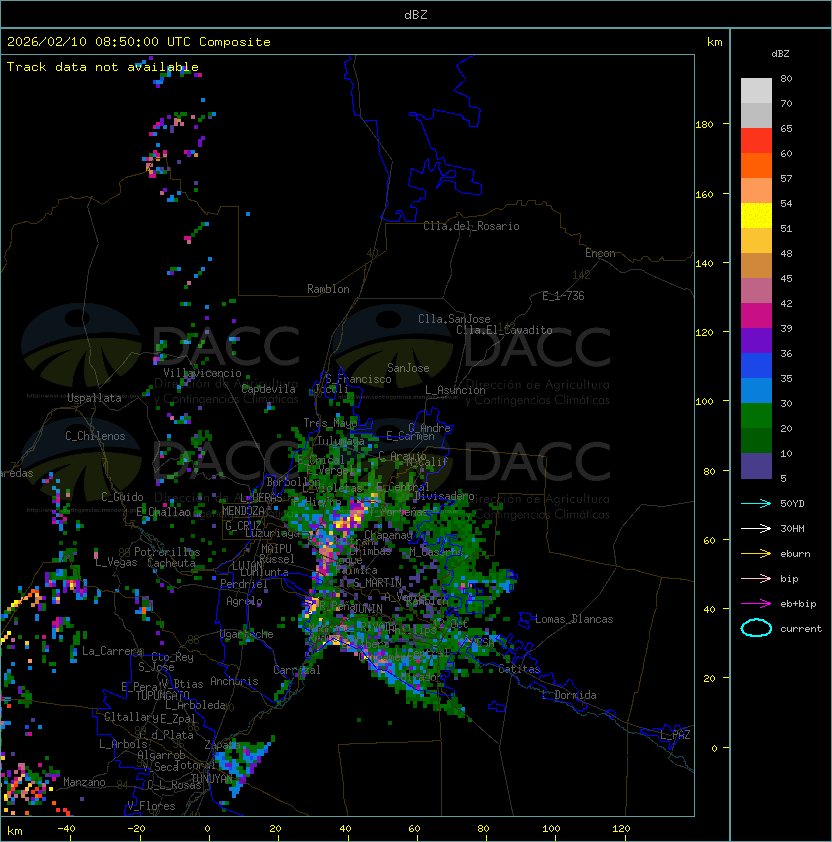Pick the light gray swatch below 80 dBZ
The width and height of the screenshot is (832, 842).
[756, 91]
